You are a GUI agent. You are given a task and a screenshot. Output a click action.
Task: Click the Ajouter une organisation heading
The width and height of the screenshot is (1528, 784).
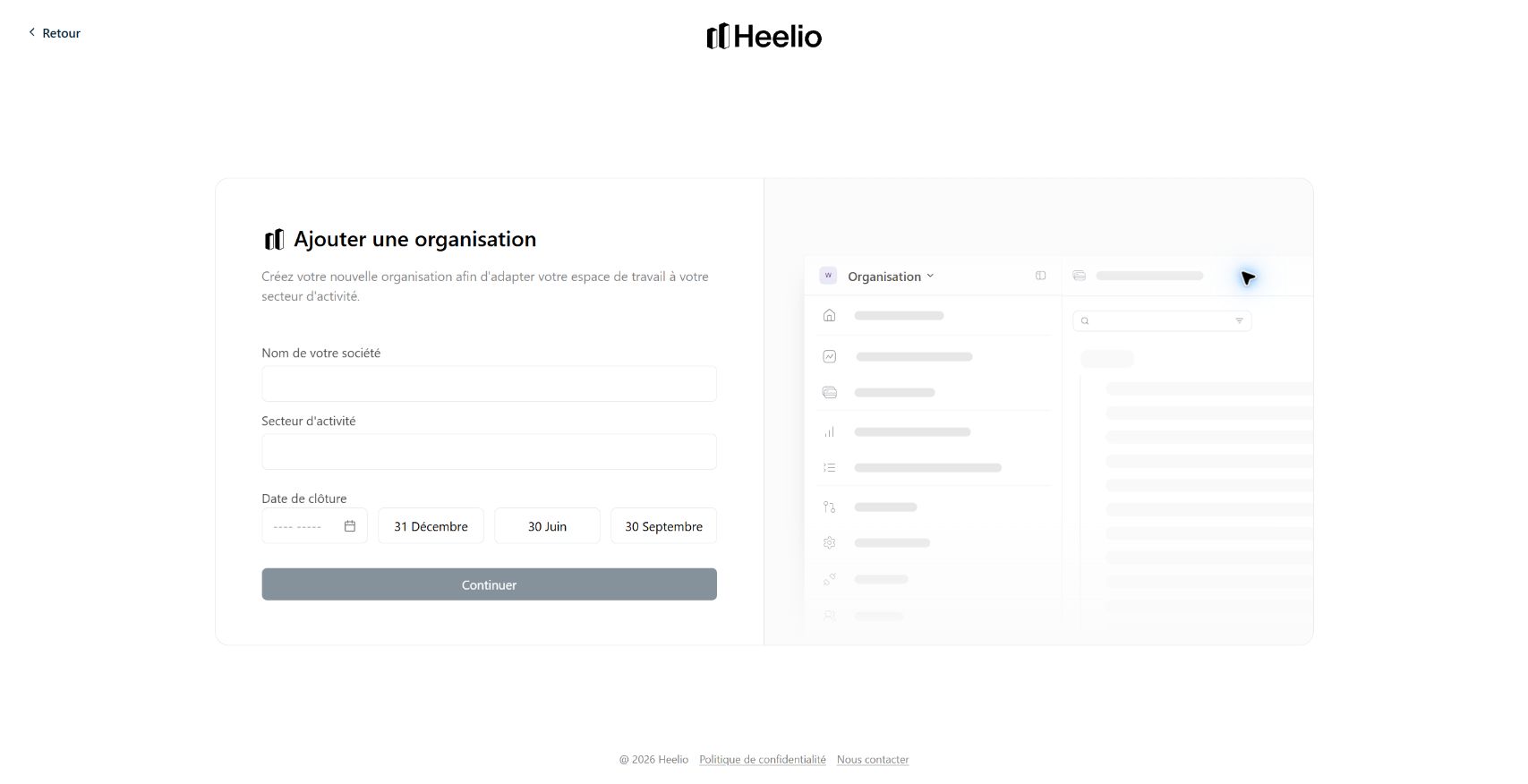(x=415, y=239)
